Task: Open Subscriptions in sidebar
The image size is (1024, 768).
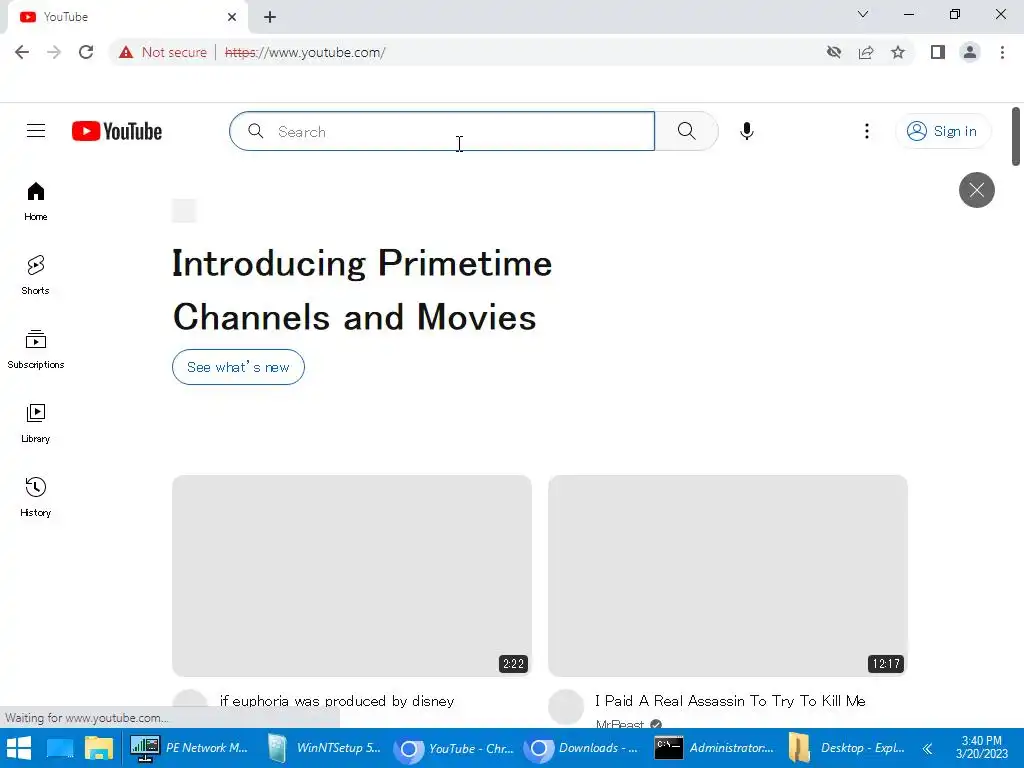Action: coord(36,349)
